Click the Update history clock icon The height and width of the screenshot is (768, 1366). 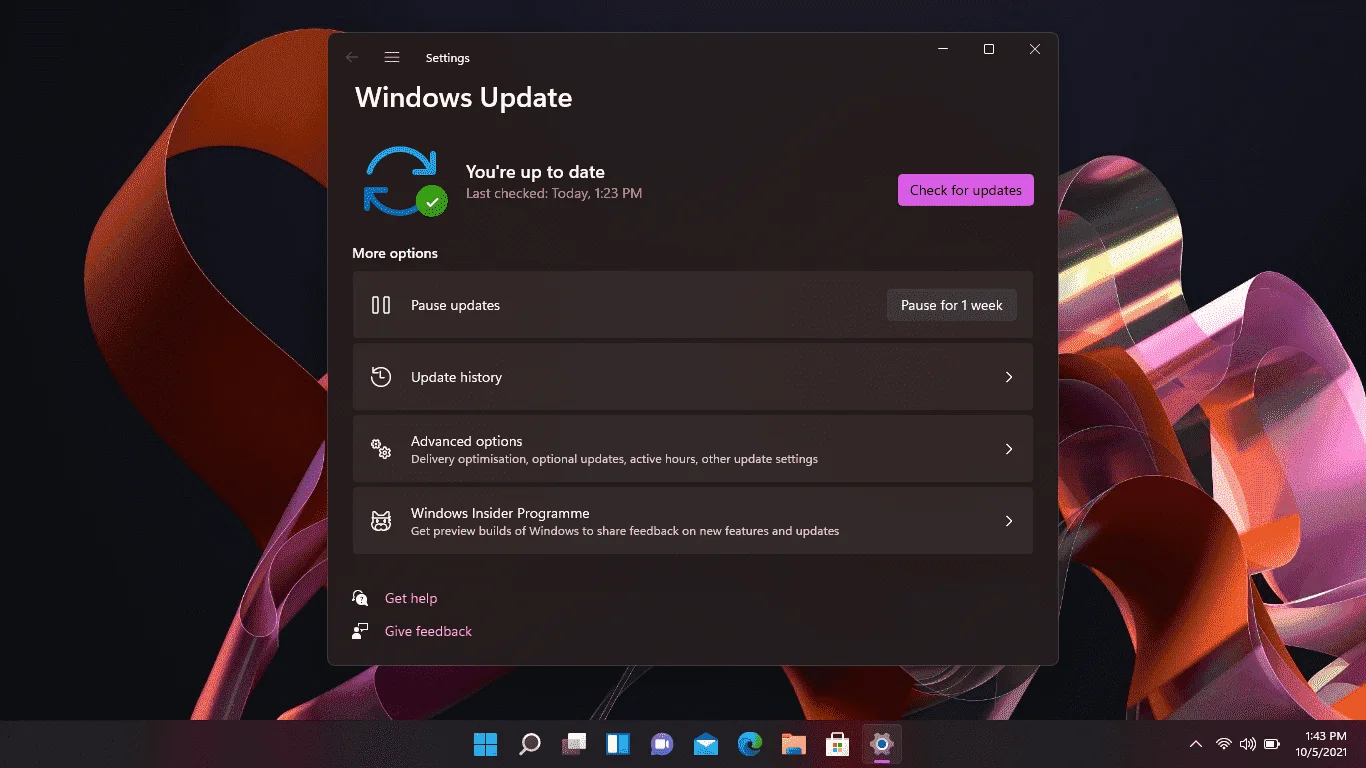click(x=381, y=377)
